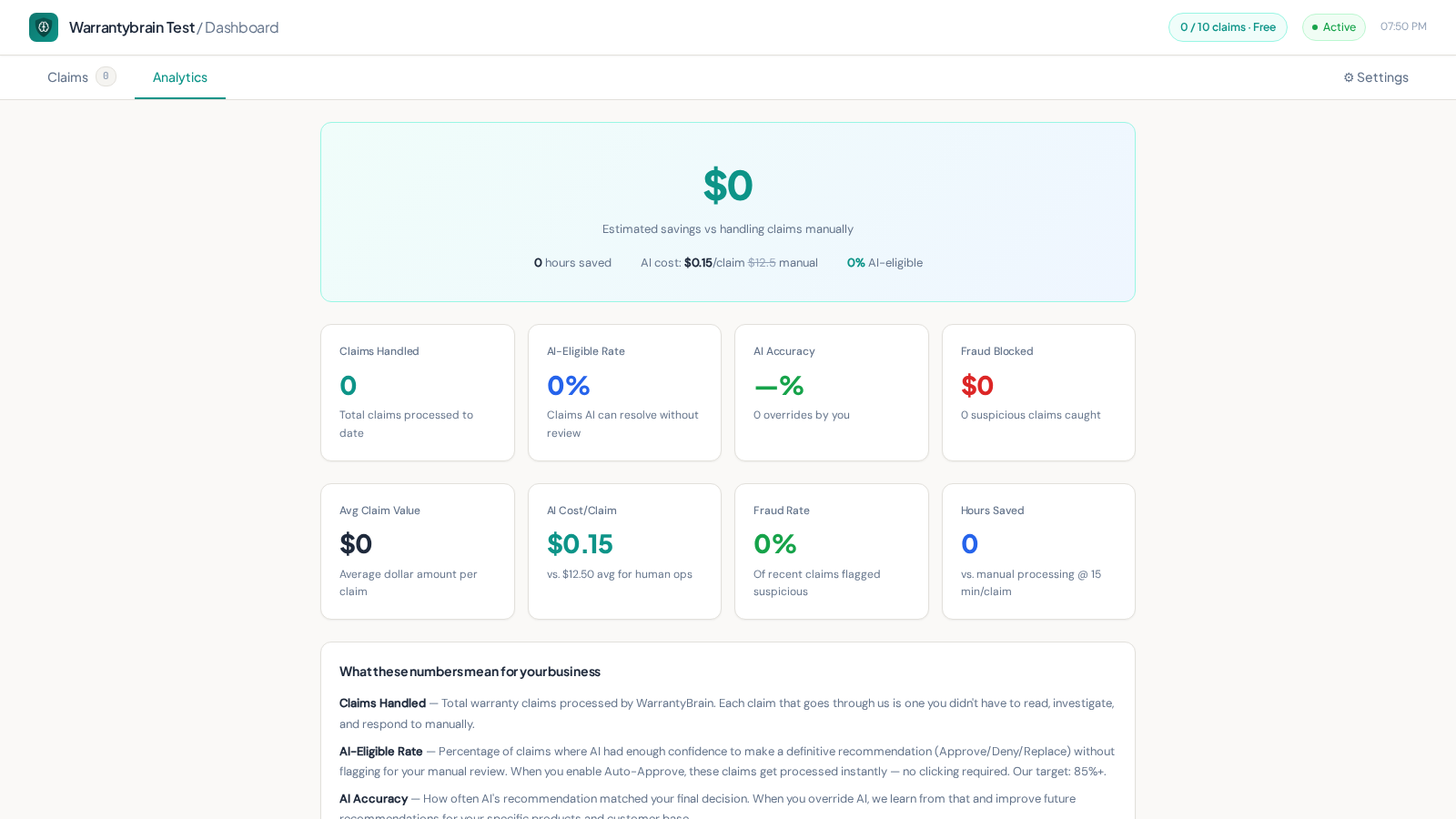Click the AI Cost/Claim card
This screenshot has width=1456, height=819.
tap(624, 551)
